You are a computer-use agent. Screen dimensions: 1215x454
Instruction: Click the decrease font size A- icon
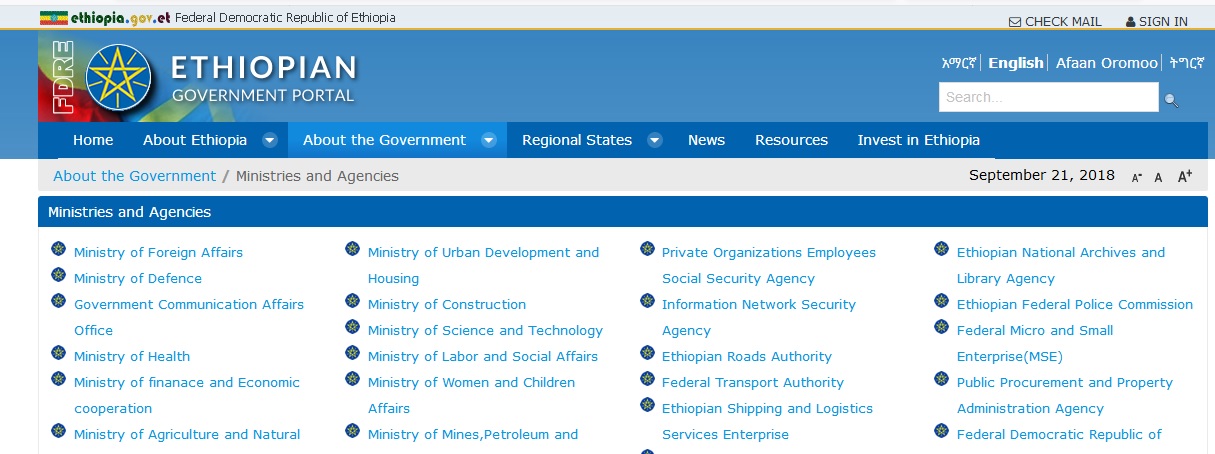click(1136, 177)
